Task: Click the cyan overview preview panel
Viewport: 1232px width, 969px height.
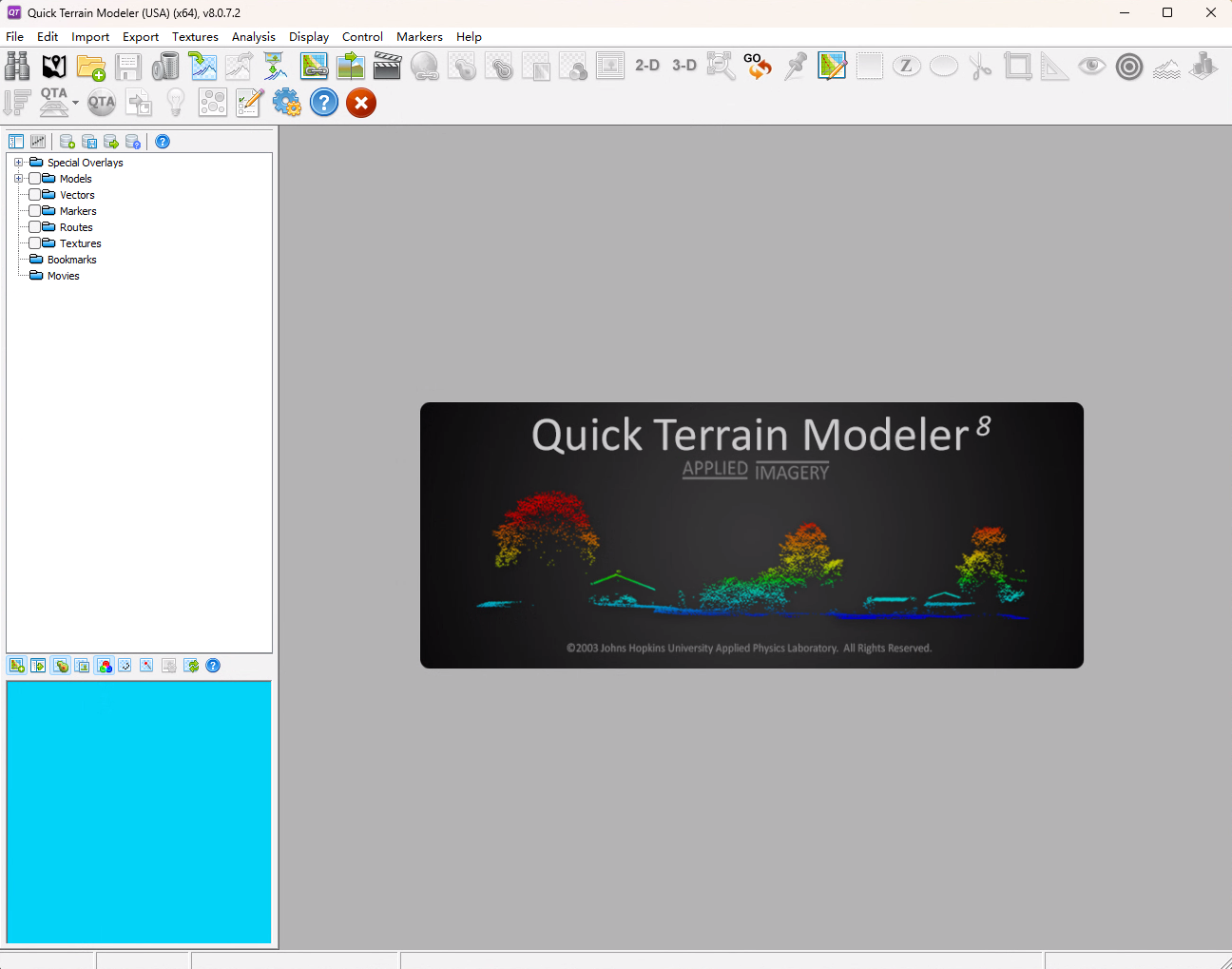Action: [x=139, y=812]
